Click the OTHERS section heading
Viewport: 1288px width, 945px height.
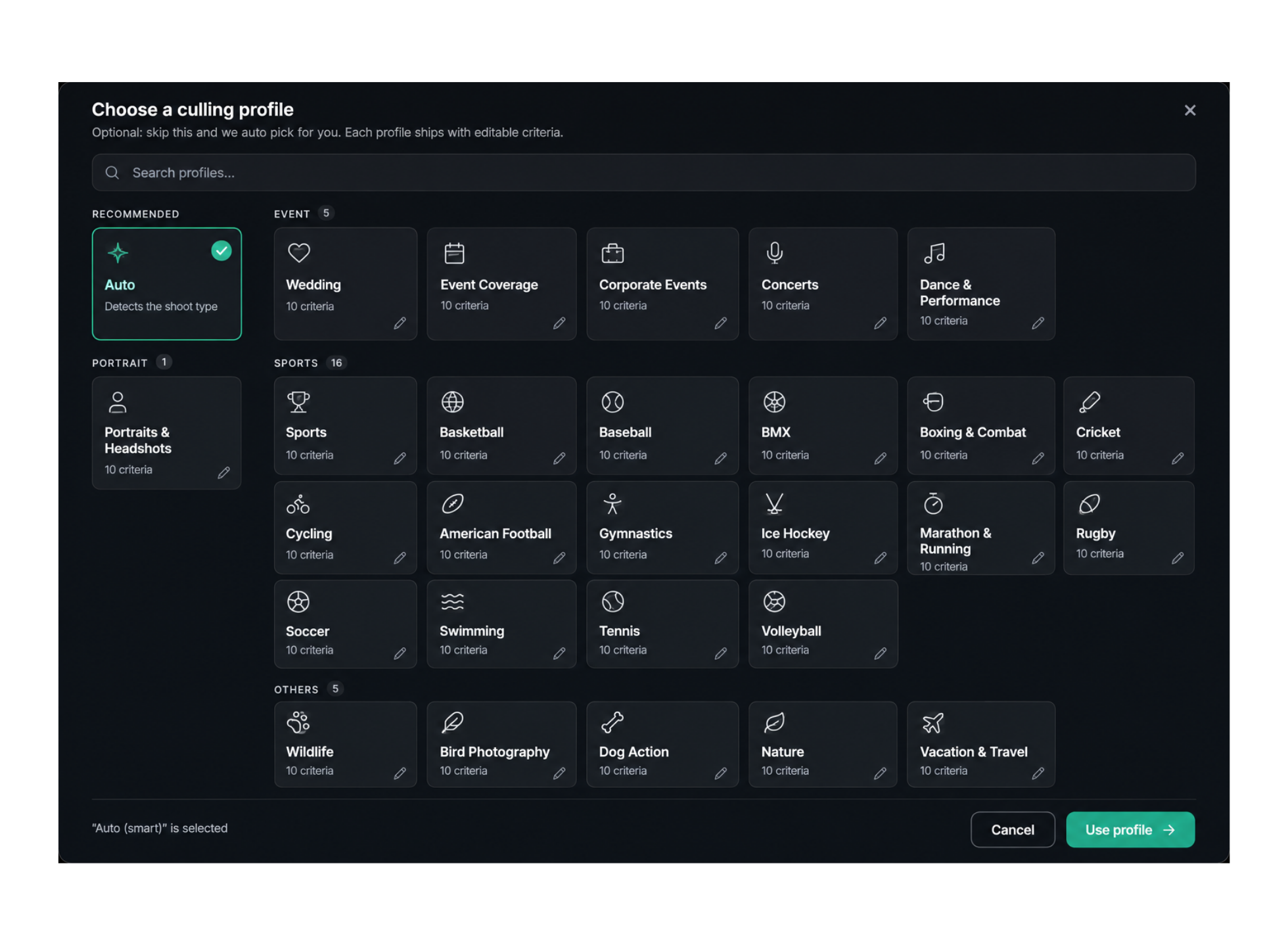pyautogui.click(x=296, y=689)
